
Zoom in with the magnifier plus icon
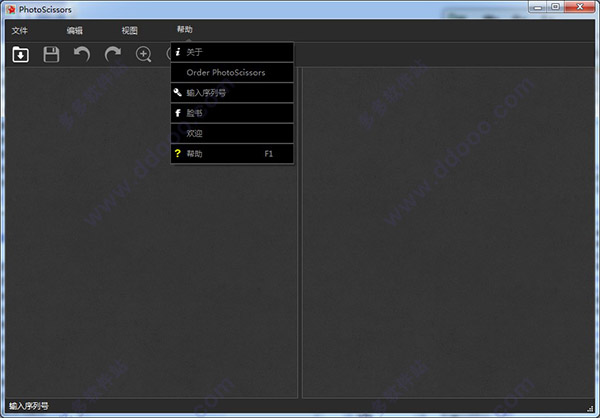click(143, 54)
